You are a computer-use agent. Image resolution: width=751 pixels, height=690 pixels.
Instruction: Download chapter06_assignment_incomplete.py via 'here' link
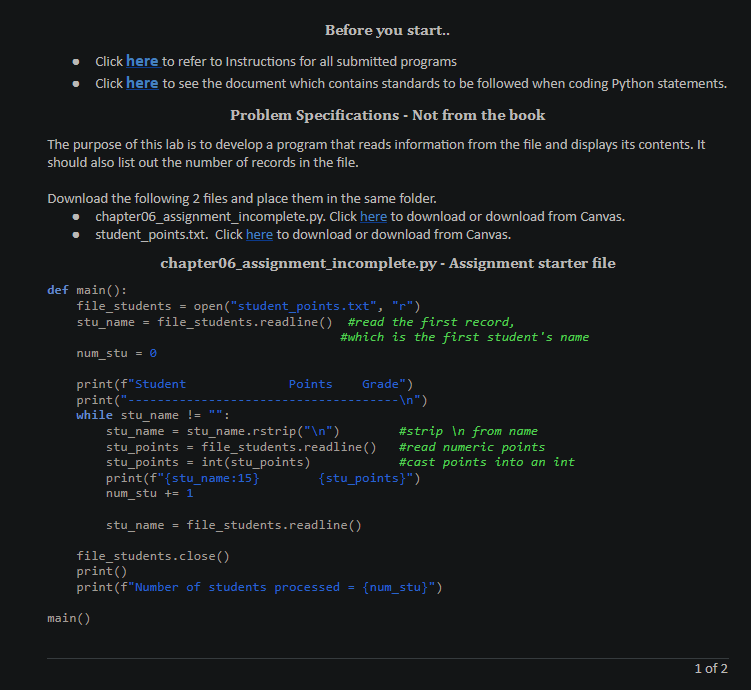pos(373,216)
